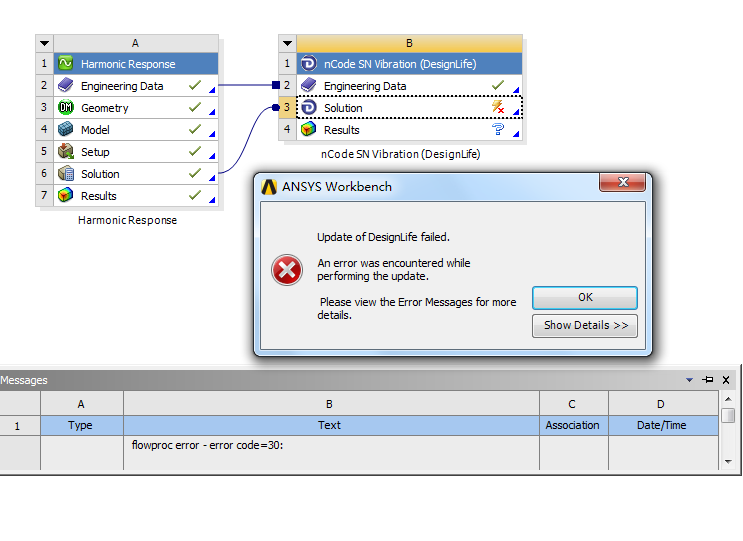Click column B header of system B

click(409, 43)
